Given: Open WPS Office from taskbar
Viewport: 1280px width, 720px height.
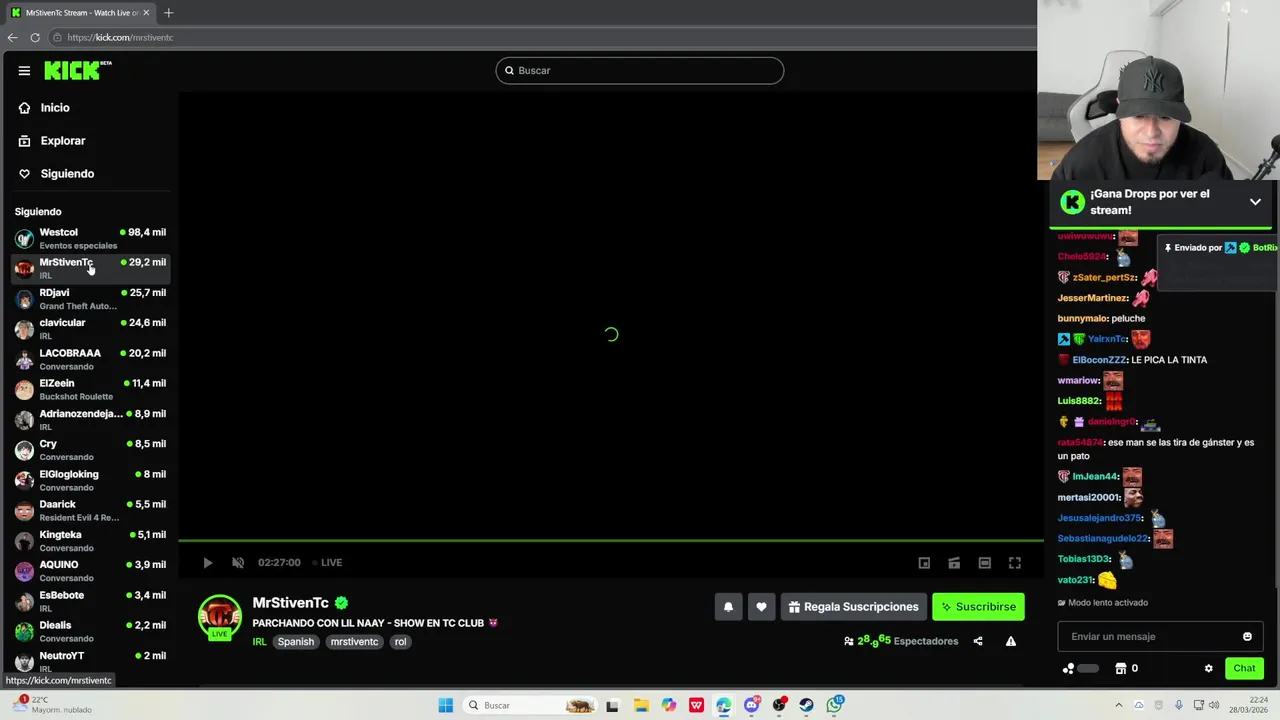Looking at the screenshot, I should tap(696, 705).
